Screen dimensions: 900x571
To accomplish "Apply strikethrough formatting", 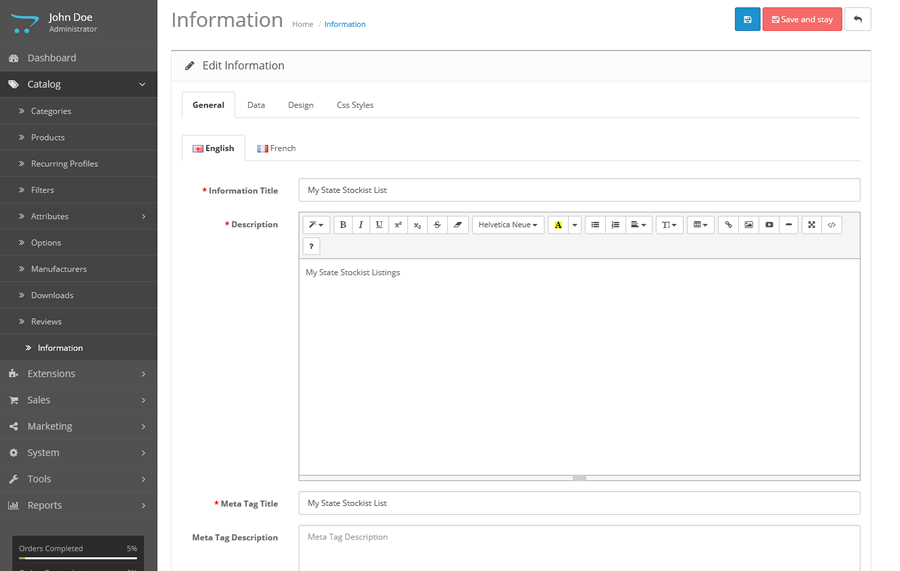I will (437, 225).
